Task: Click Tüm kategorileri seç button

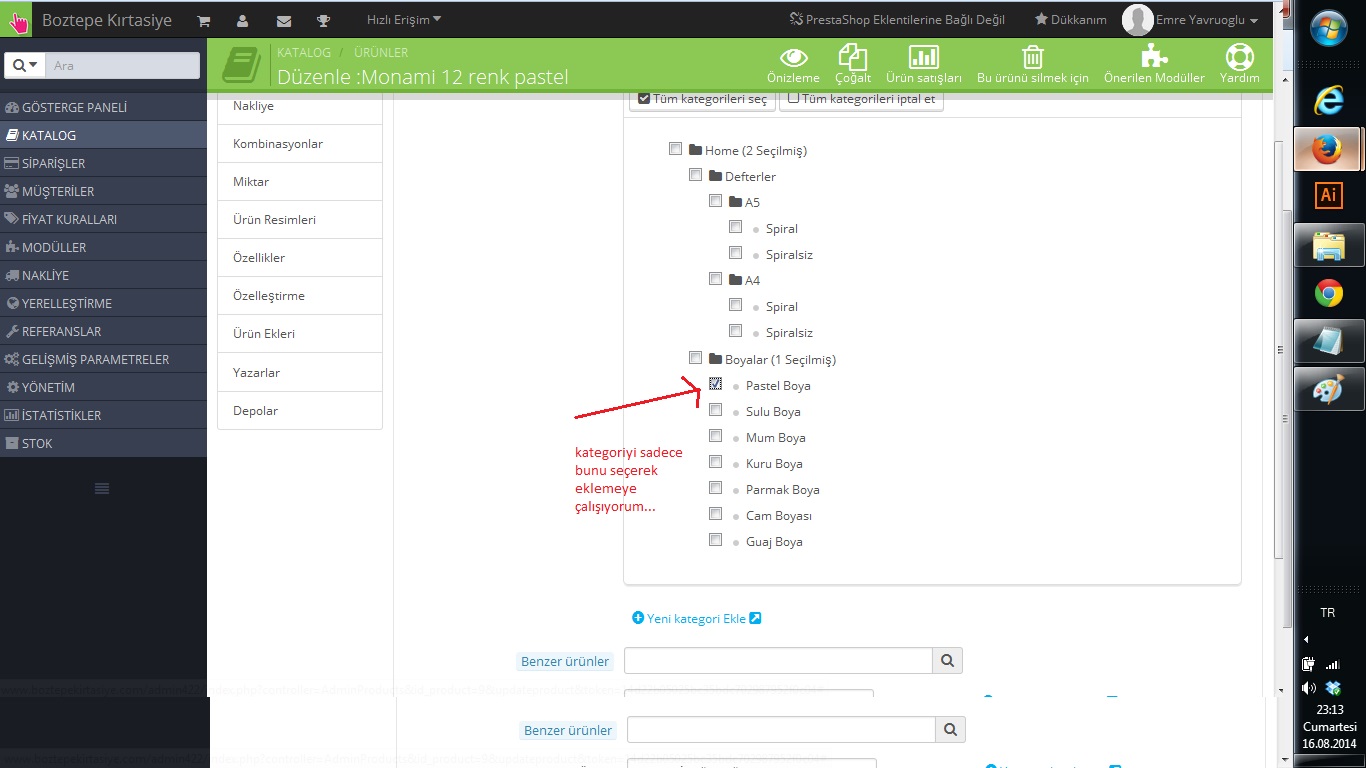Action: (x=702, y=99)
